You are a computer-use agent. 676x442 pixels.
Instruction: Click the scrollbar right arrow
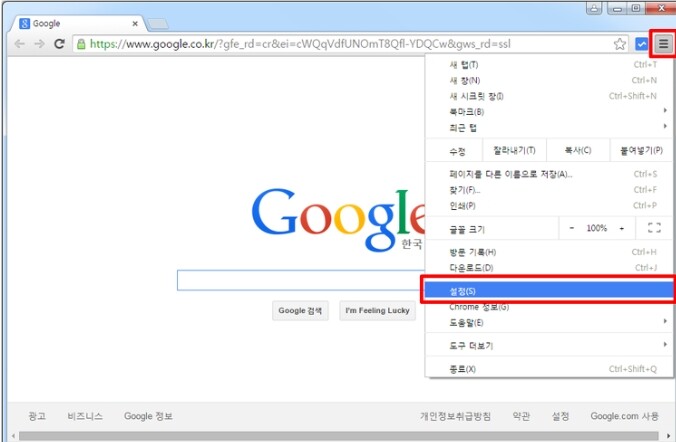pos(668,436)
